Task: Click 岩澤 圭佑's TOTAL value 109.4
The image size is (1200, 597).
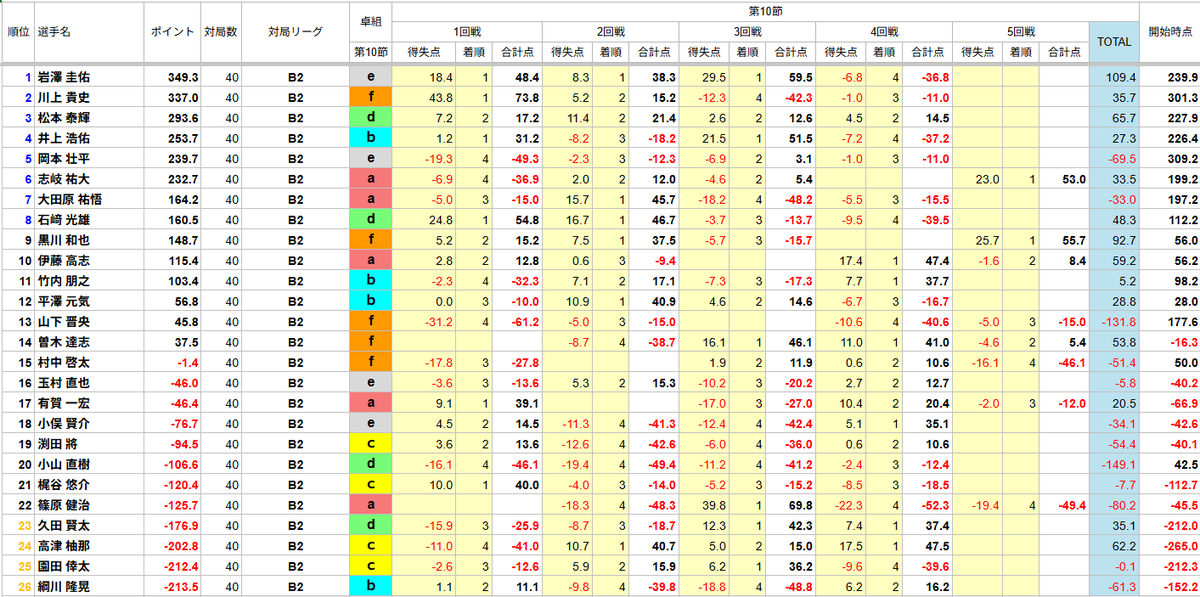Action: (1121, 77)
